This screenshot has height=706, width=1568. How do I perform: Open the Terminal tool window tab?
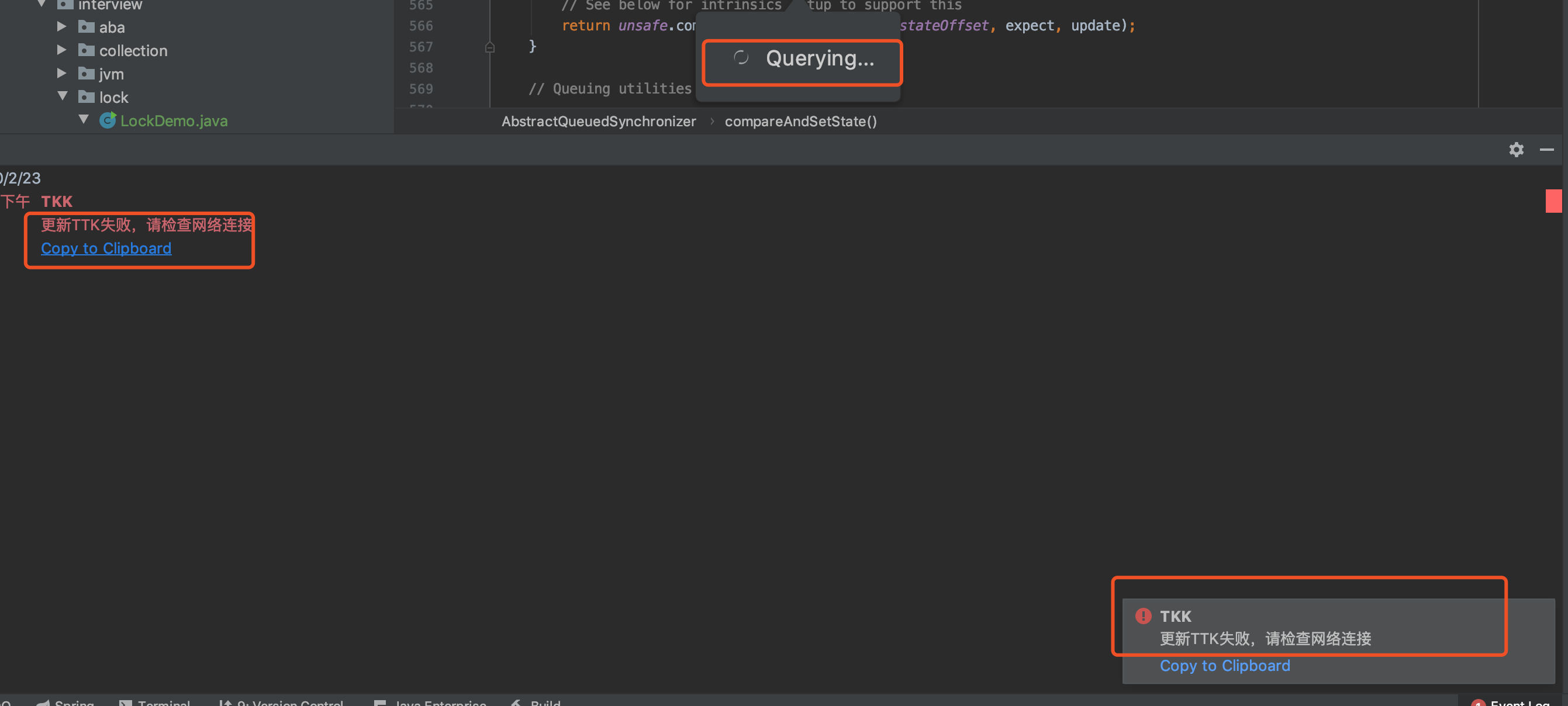point(155,702)
